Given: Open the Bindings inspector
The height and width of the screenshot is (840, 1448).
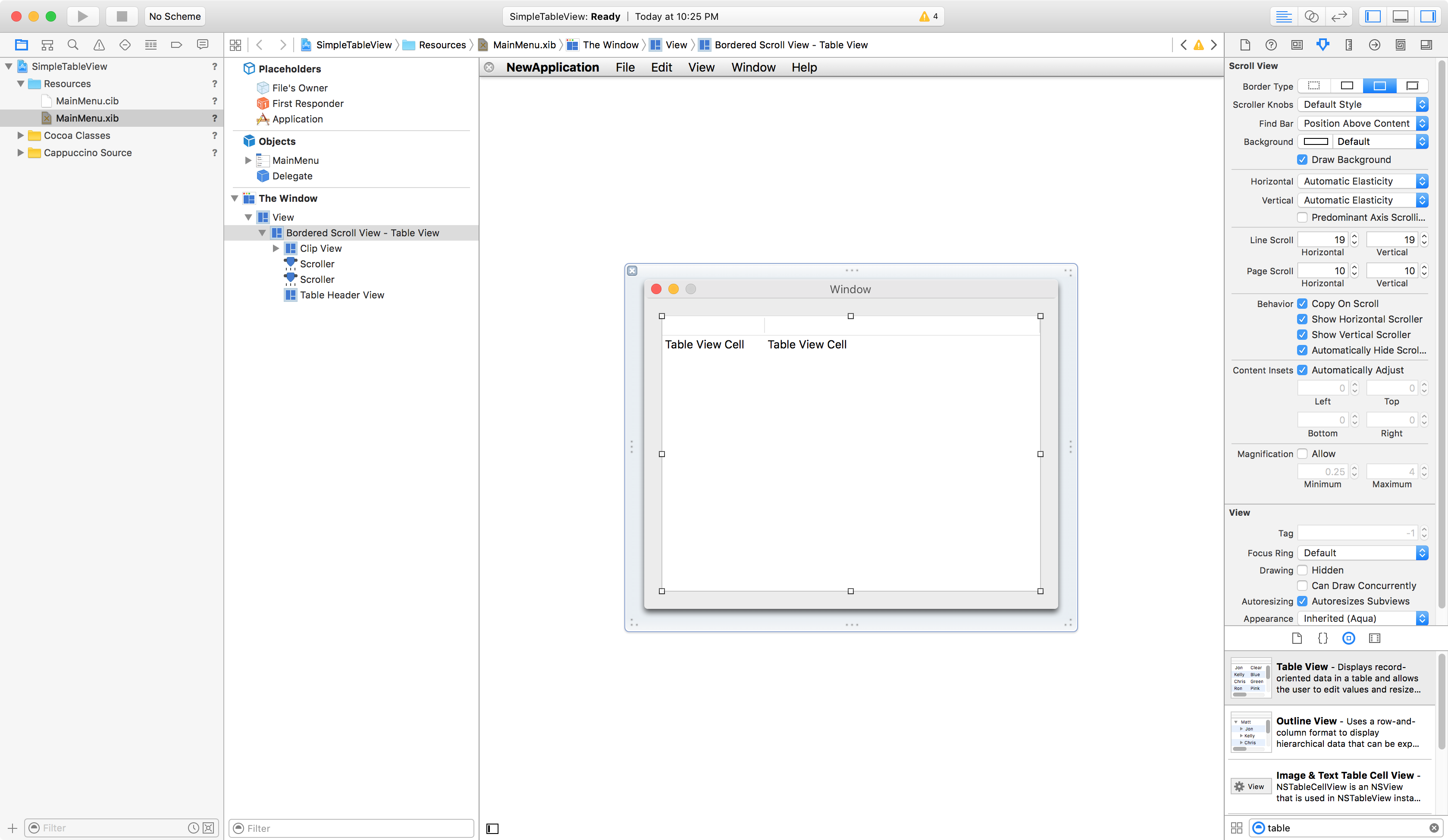Looking at the screenshot, I should pos(1400,45).
